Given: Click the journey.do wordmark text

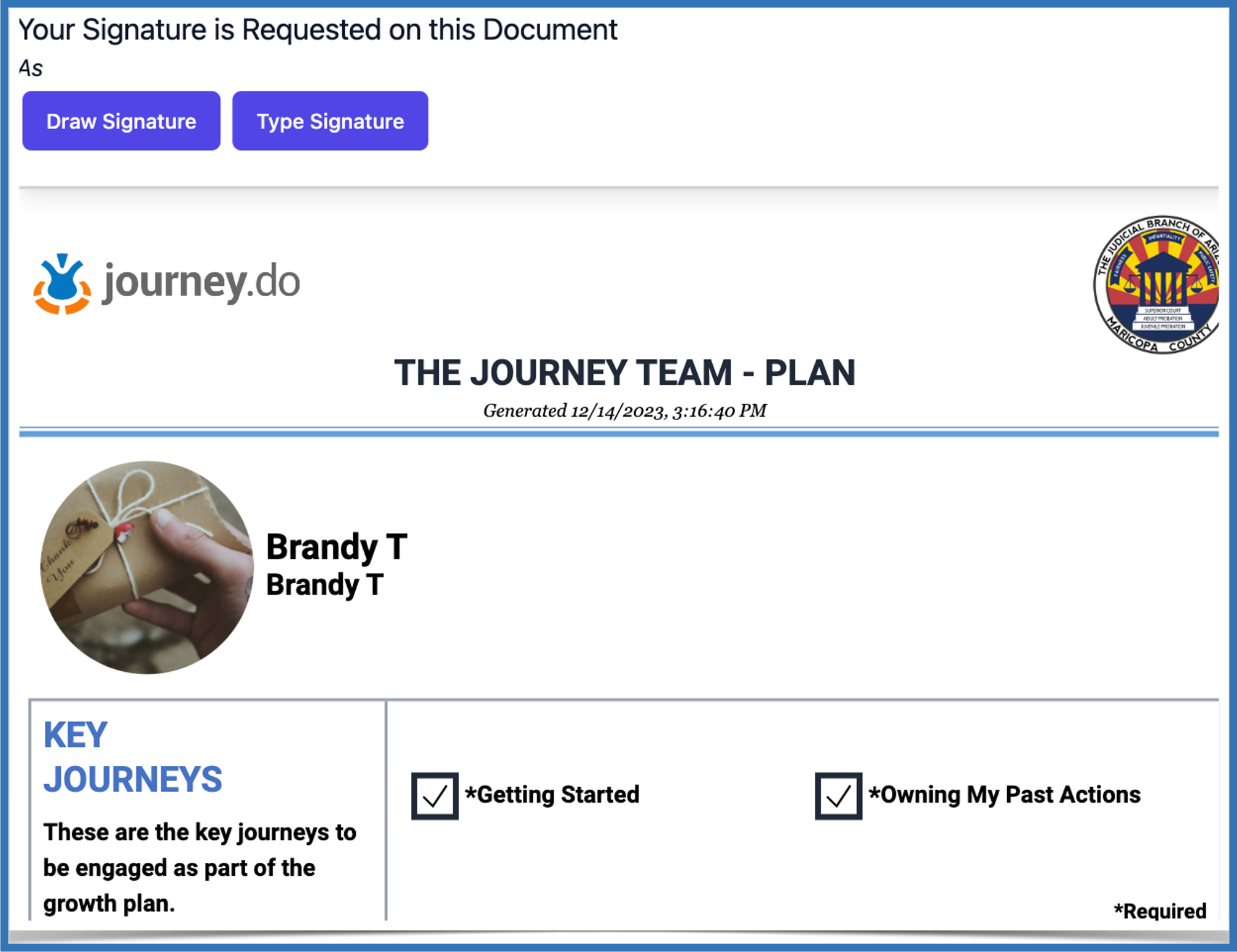Looking at the screenshot, I should (x=202, y=282).
